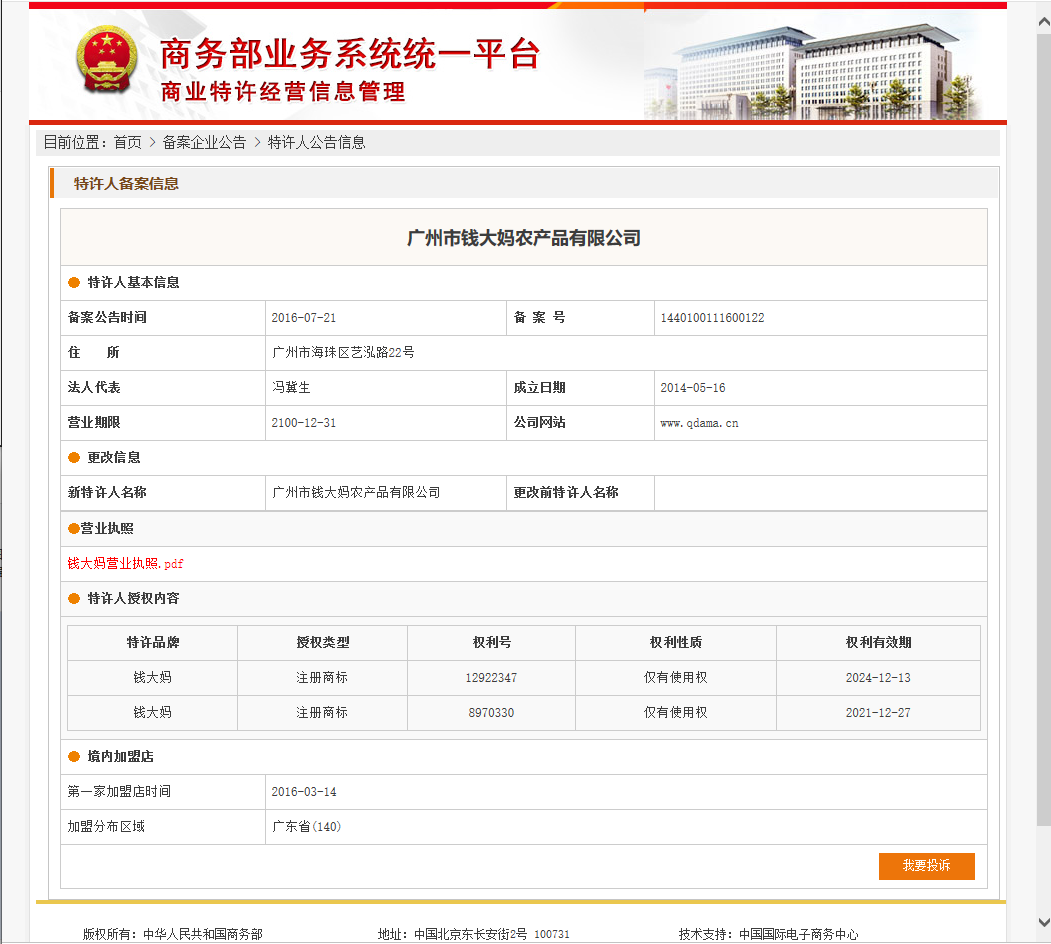Click the orange bullet beside 营业执照
Image resolution: width=1051 pixels, height=944 pixels.
pyautogui.click(x=73, y=529)
